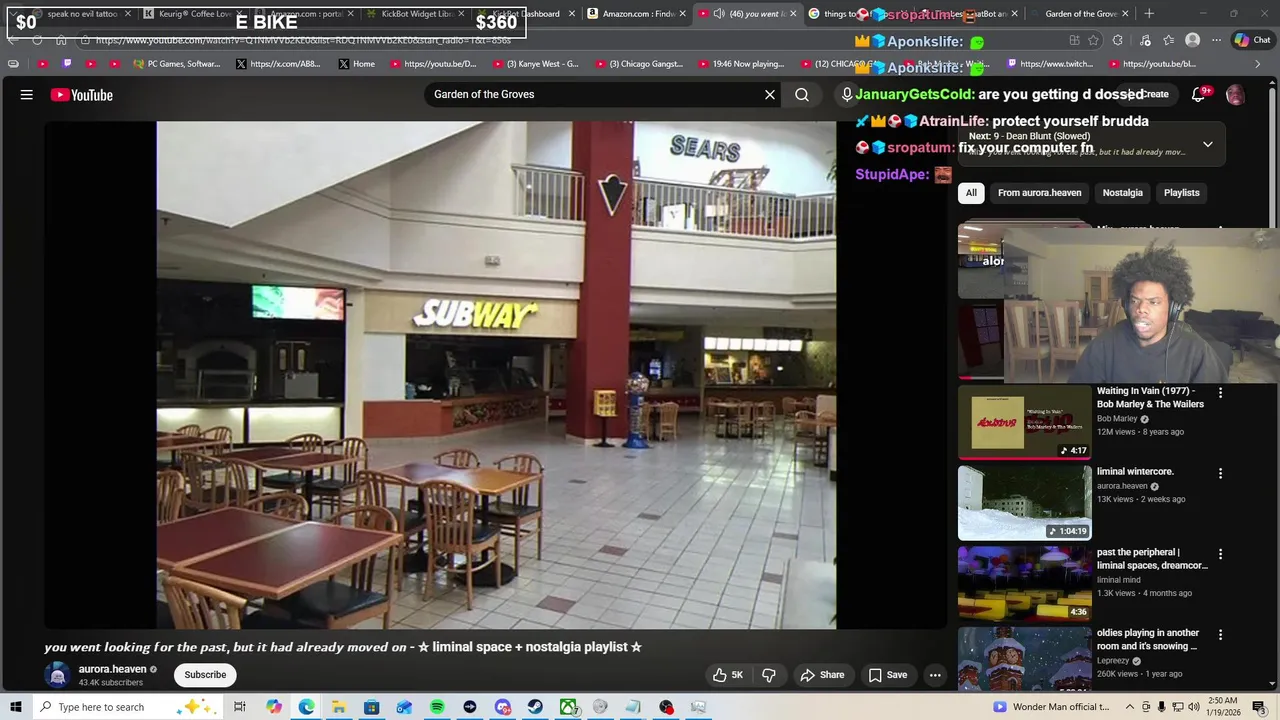Like the video with thumbs up
The image size is (1280, 720).
point(728,675)
